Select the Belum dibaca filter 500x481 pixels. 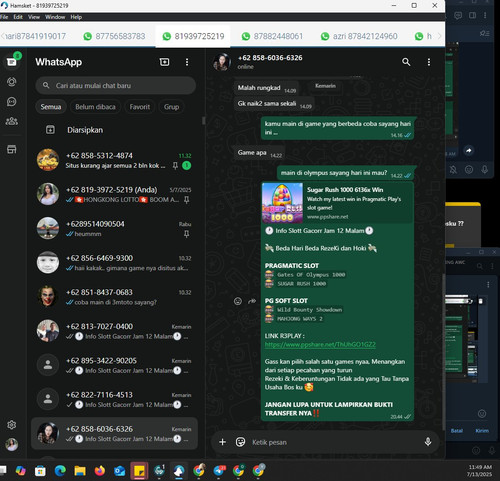coord(95,107)
